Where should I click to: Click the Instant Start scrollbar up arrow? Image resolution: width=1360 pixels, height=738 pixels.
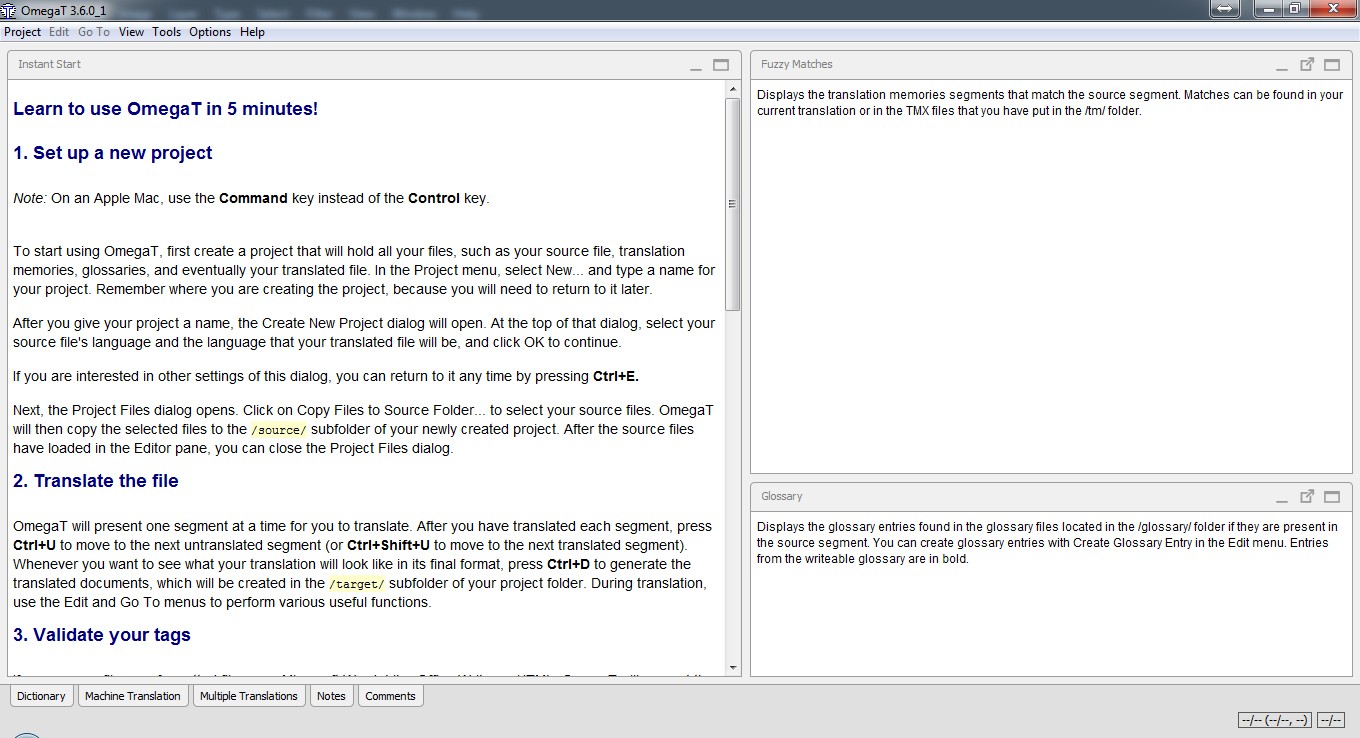(x=733, y=90)
